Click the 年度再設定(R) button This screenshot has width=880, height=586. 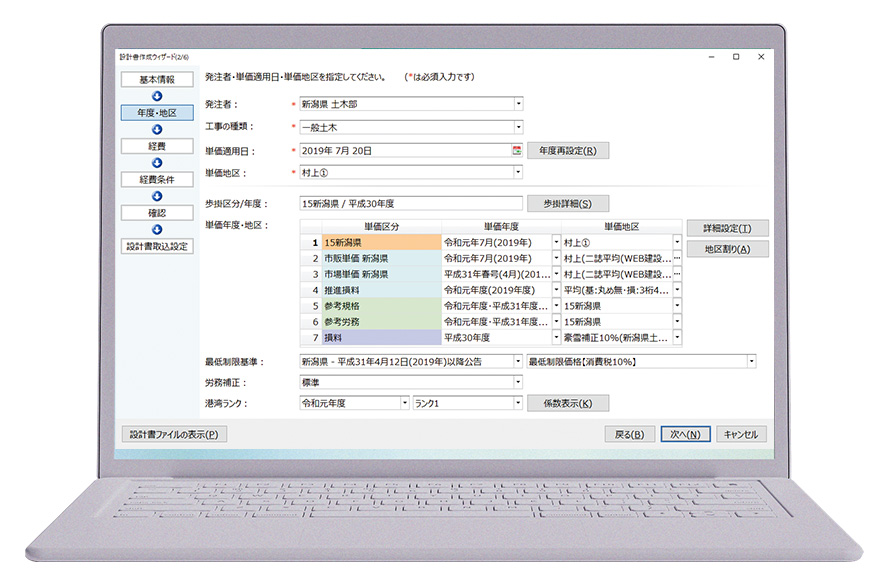[567, 151]
